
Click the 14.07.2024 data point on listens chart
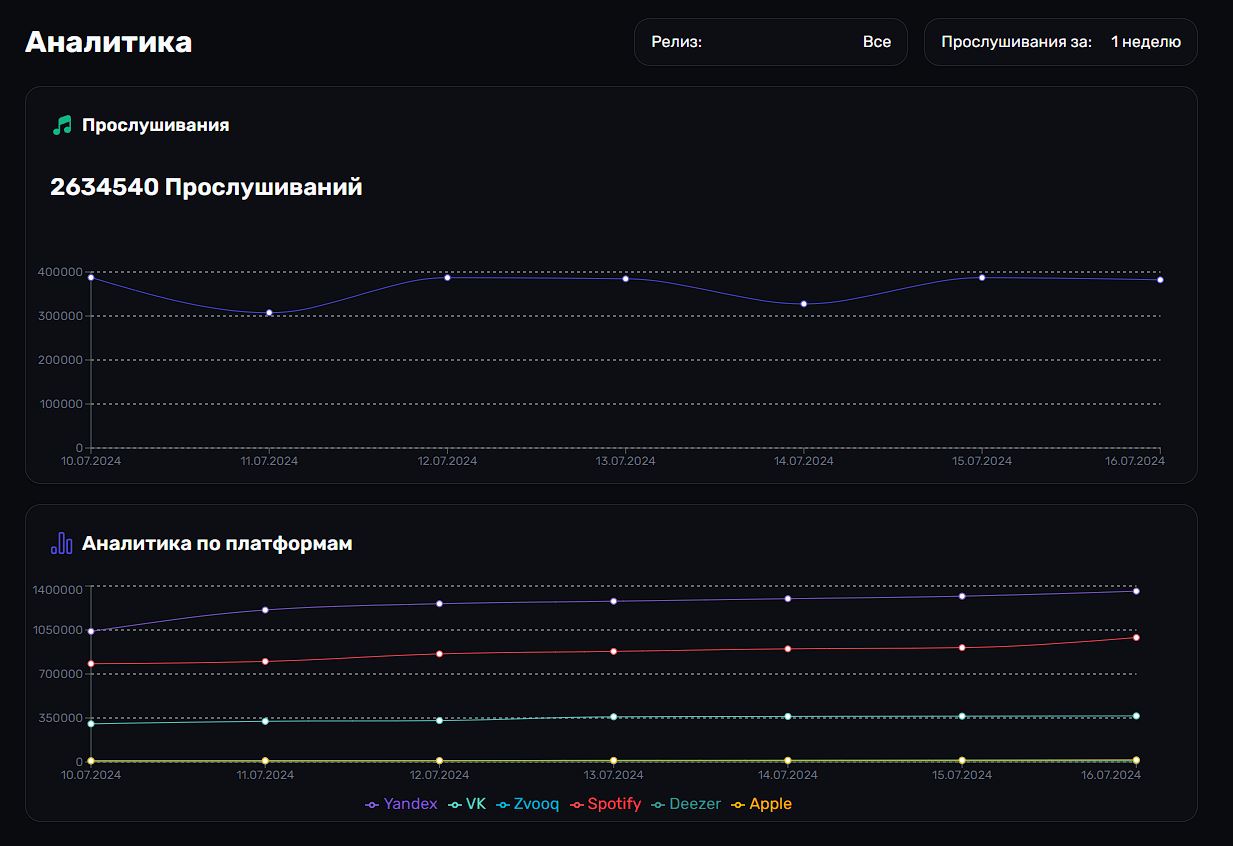[803, 304]
